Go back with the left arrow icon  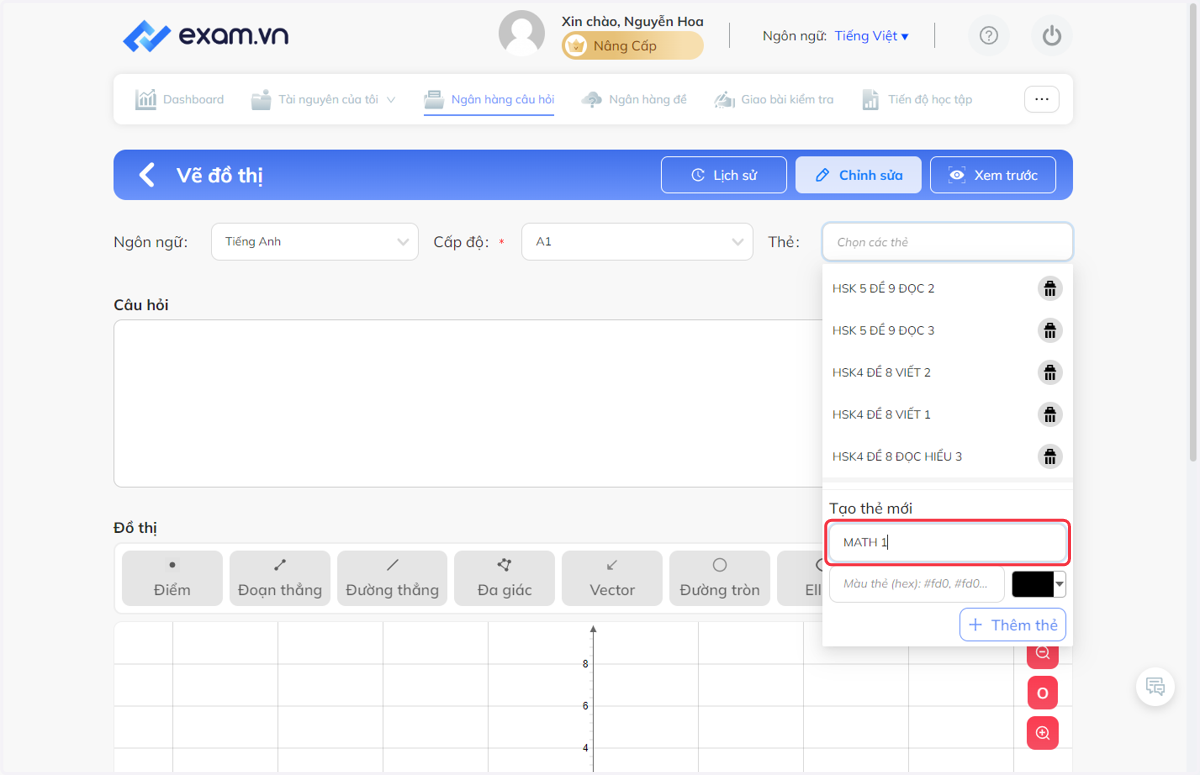point(147,175)
